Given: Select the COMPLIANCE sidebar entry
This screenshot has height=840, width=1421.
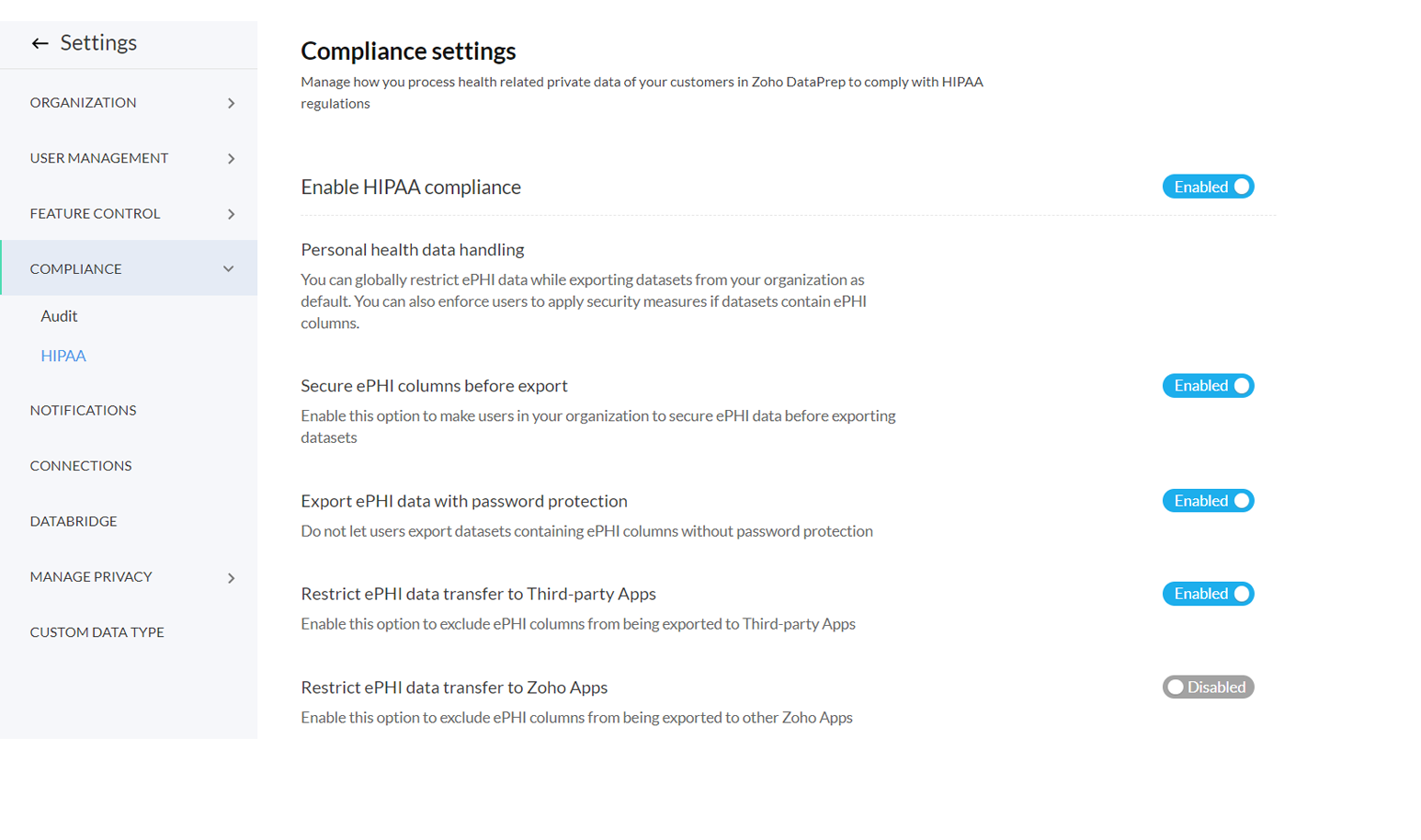Looking at the screenshot, I should [76, 268].
